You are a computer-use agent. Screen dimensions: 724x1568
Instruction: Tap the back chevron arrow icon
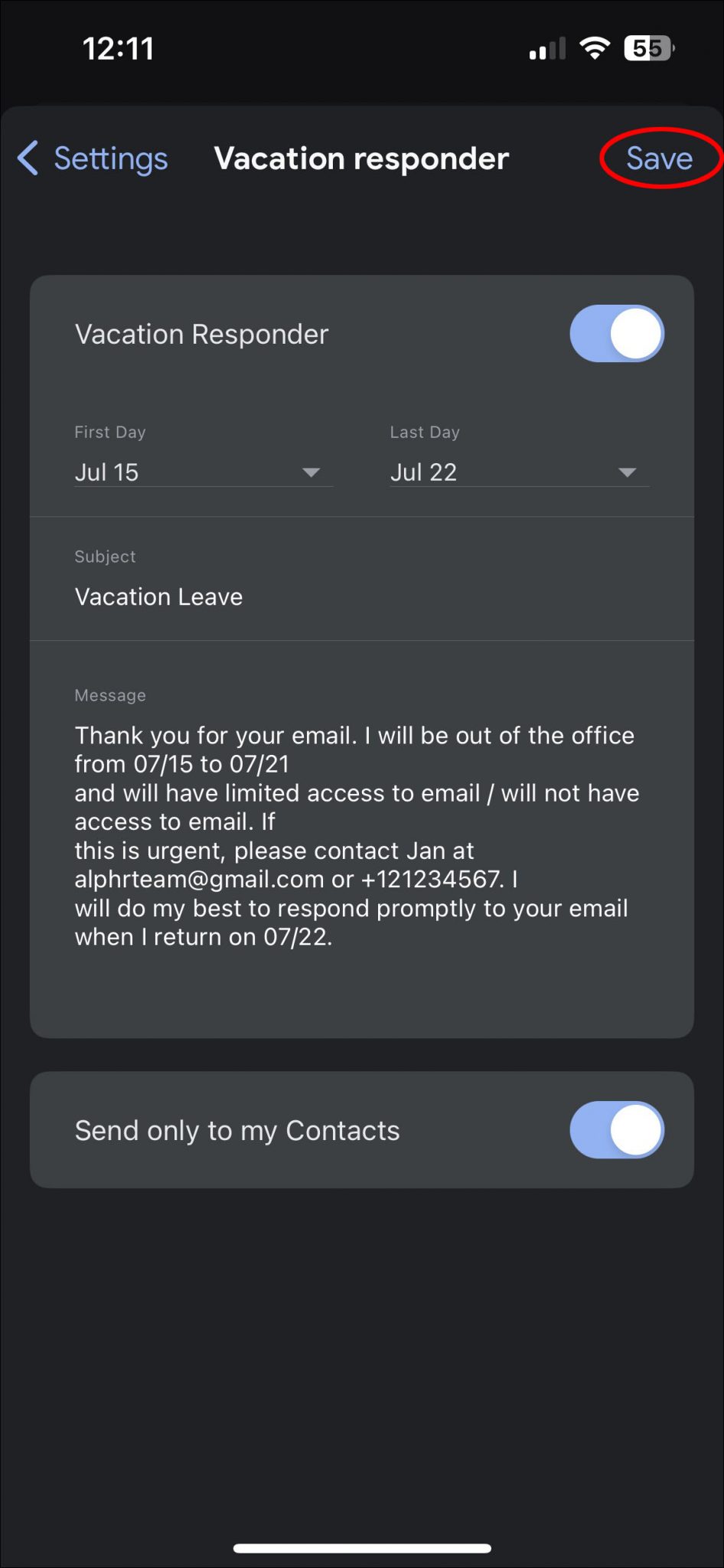click(x=28, y=158)
